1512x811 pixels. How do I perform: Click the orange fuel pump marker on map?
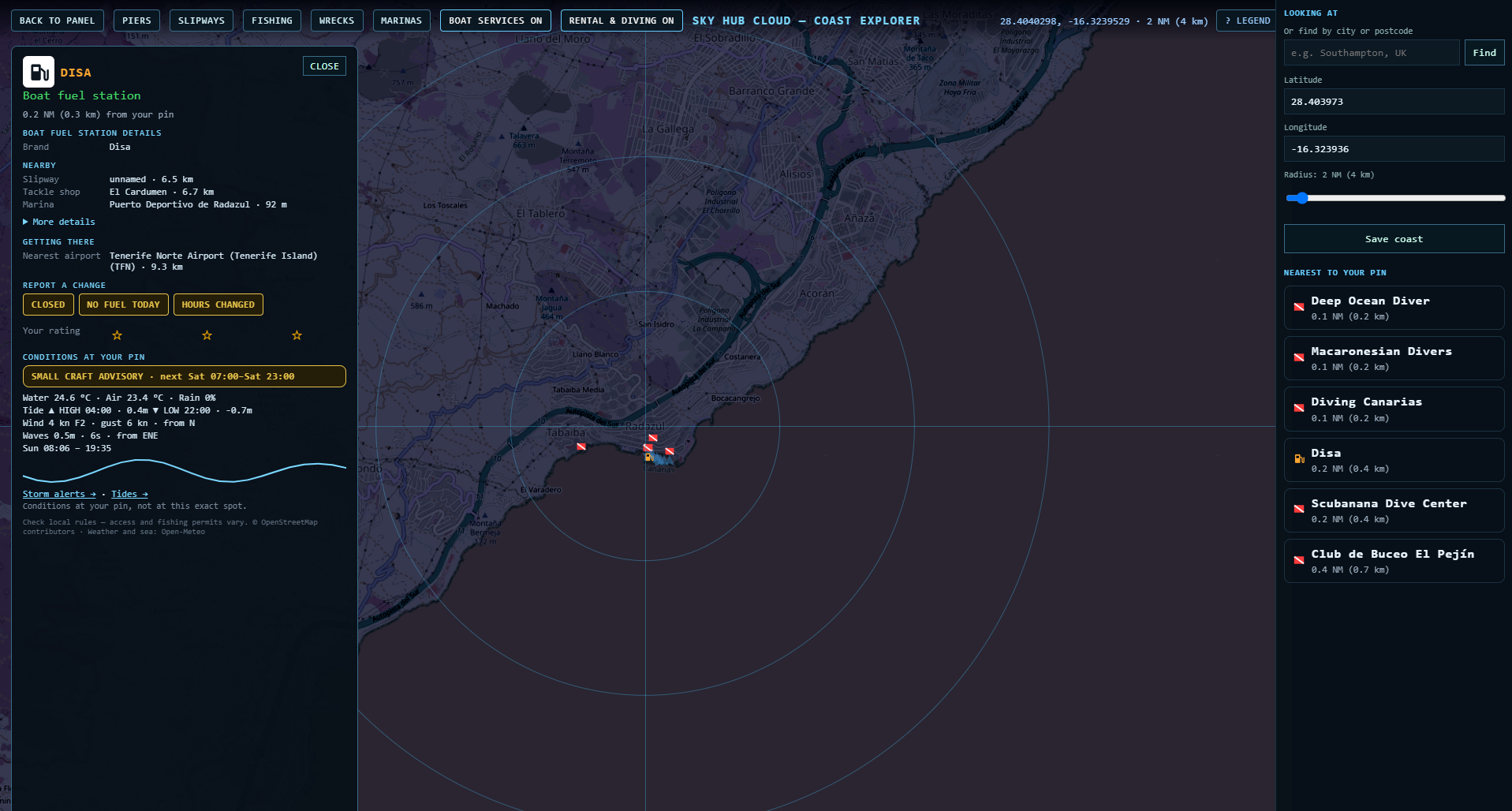[648, 457]
